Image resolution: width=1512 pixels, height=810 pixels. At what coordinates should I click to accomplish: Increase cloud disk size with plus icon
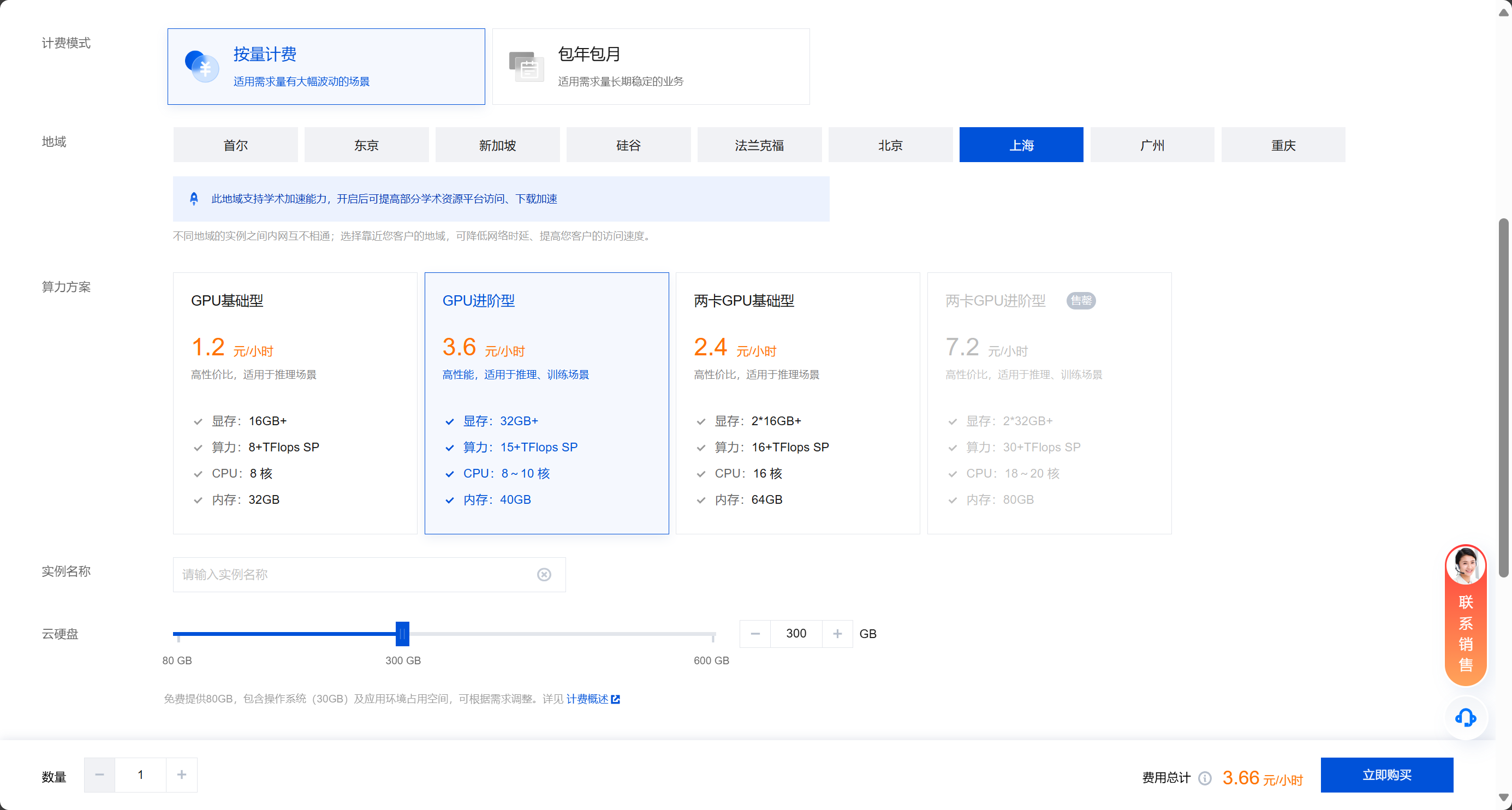[x=837, y=633]
